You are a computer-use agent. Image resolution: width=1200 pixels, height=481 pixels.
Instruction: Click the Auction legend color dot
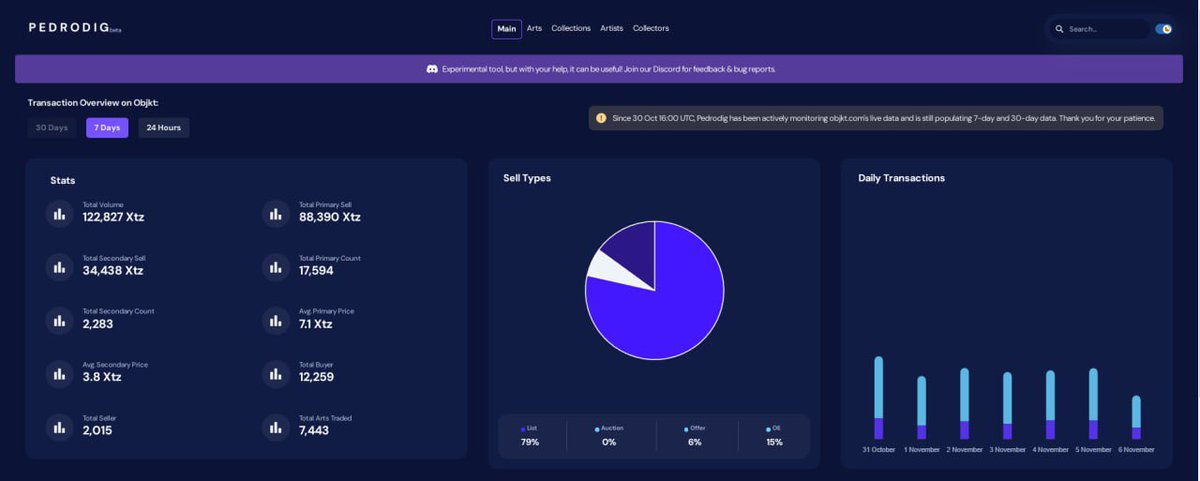click(x=597, y=429)
